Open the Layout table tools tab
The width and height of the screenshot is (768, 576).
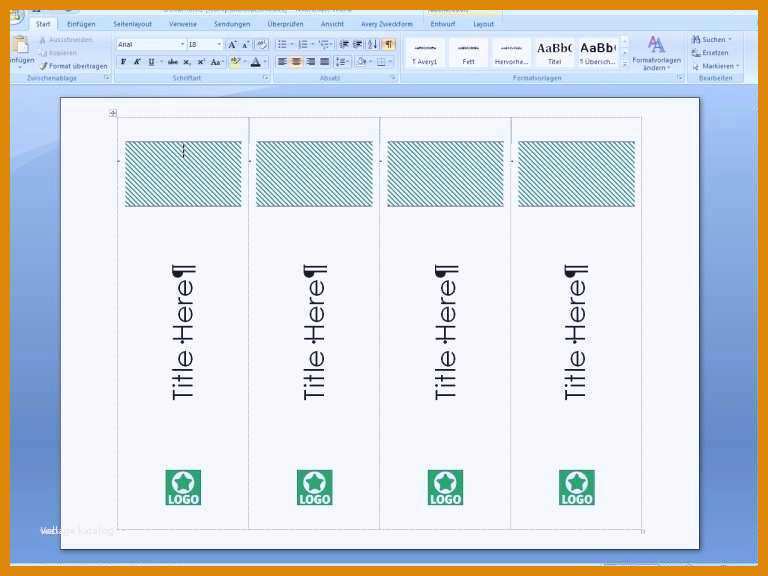[x=483, y=24]
